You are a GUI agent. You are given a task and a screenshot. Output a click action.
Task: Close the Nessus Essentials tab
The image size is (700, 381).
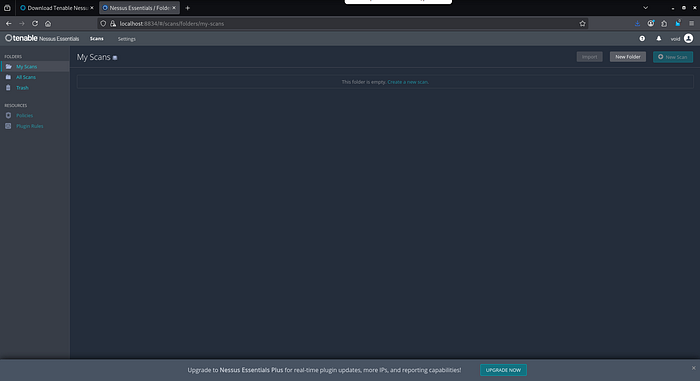174,8
